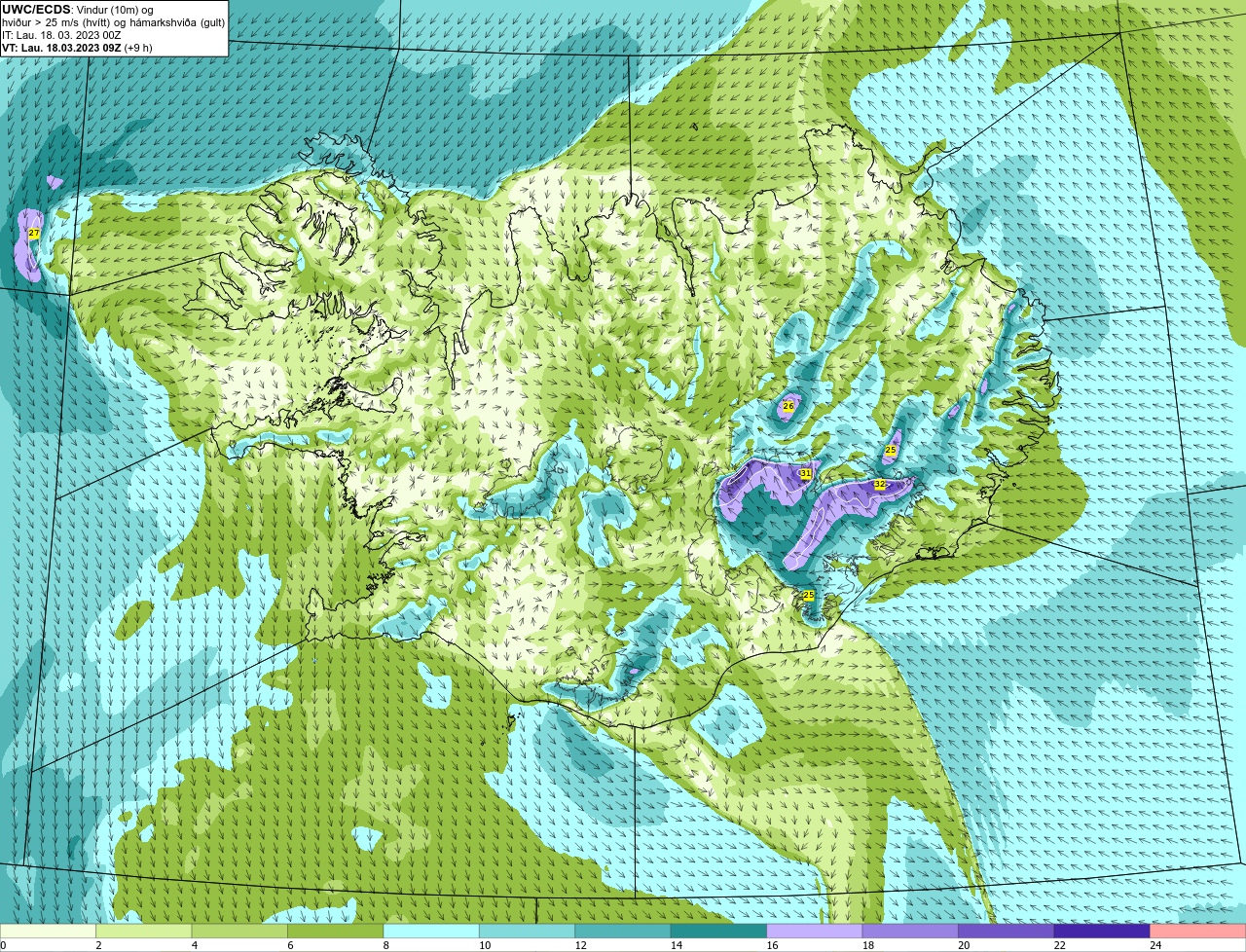Select the 22–24 m/s dark indigo legend swatch
Image resolution: width=1246 pixels, height=952 pixels.
[1102, 932]
